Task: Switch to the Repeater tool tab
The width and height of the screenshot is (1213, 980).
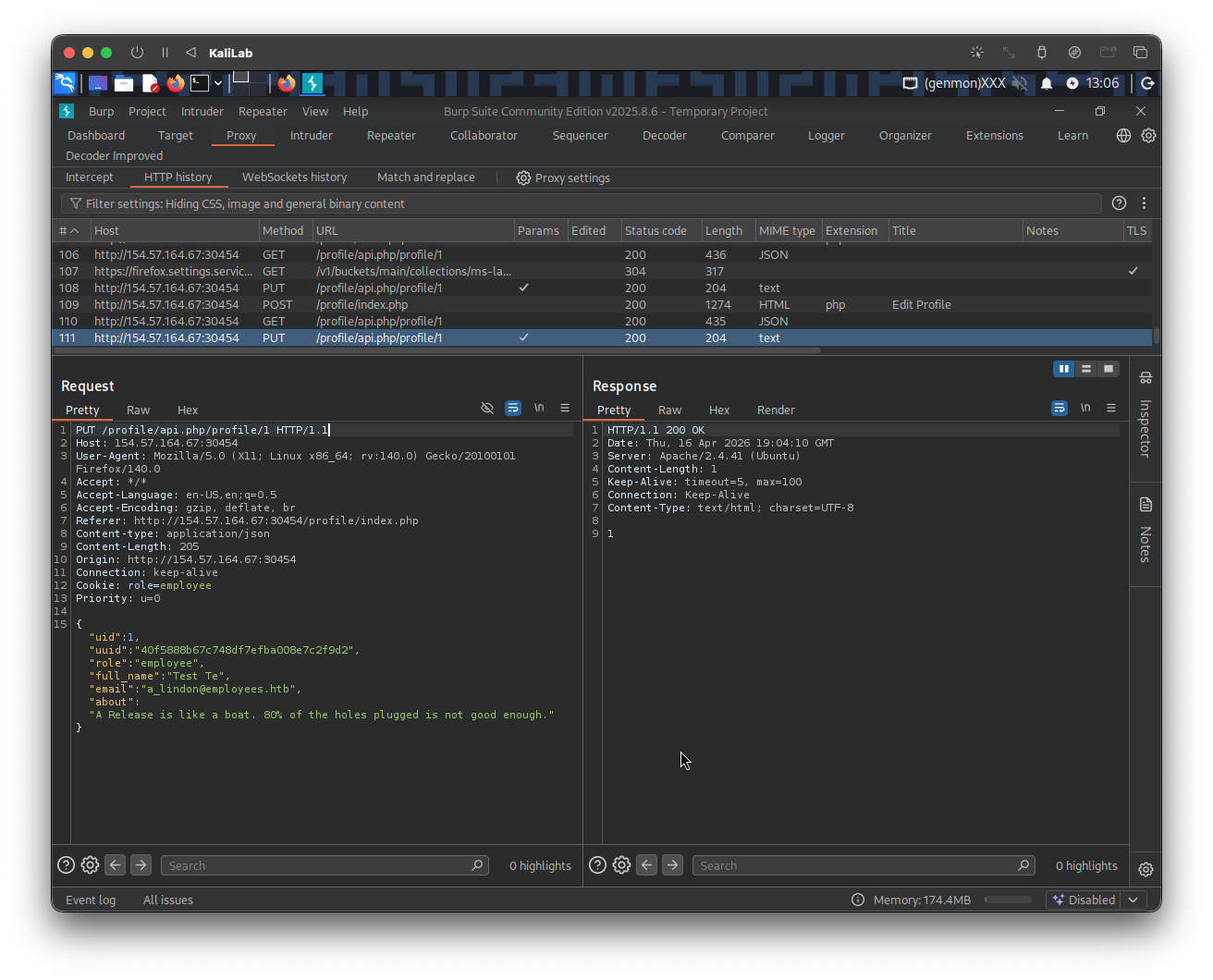Action: [391, 135]
